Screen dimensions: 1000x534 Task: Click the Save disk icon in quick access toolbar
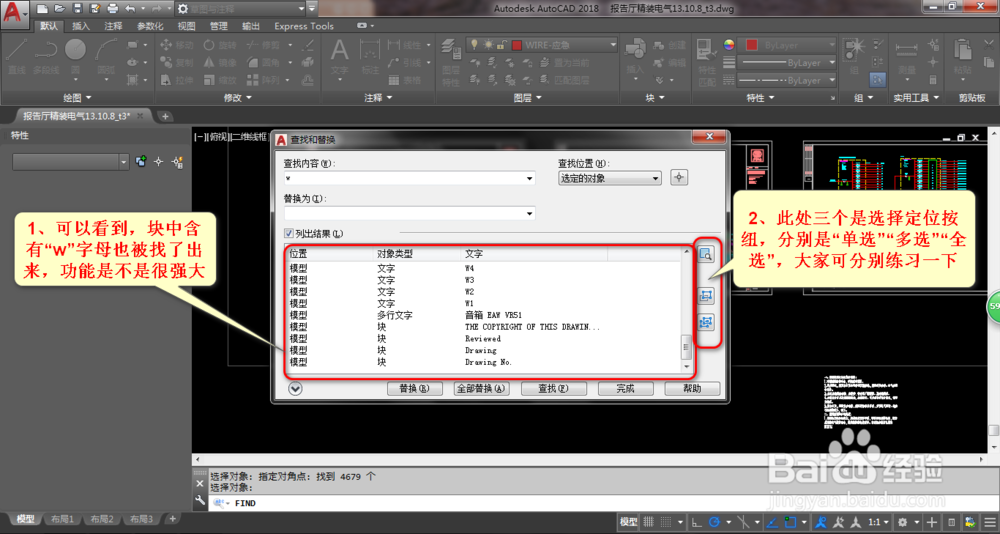pos(77,9)
